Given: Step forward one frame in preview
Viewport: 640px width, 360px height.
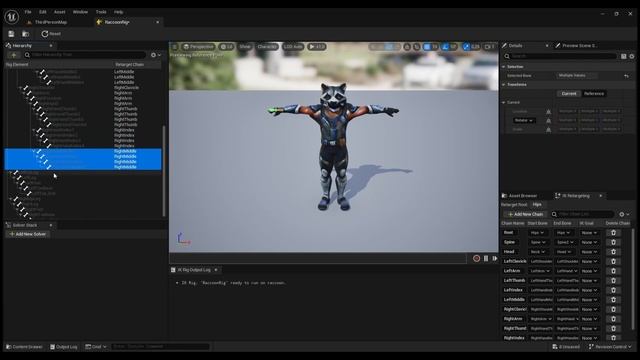Looking at the screenshot, I should [x=495, y=258].
